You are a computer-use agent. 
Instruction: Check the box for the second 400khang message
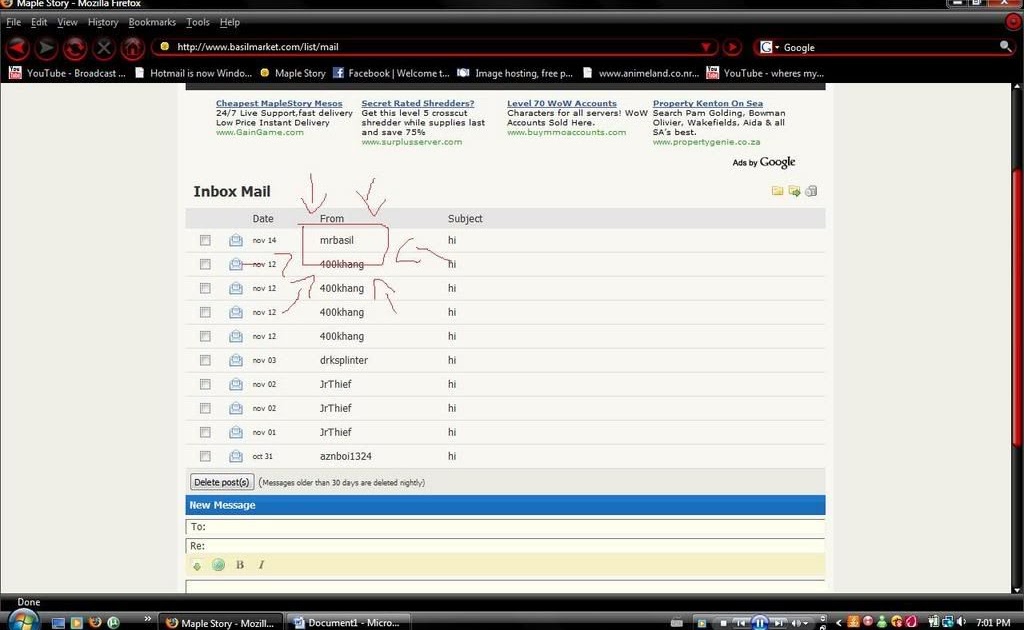(205, 289)
